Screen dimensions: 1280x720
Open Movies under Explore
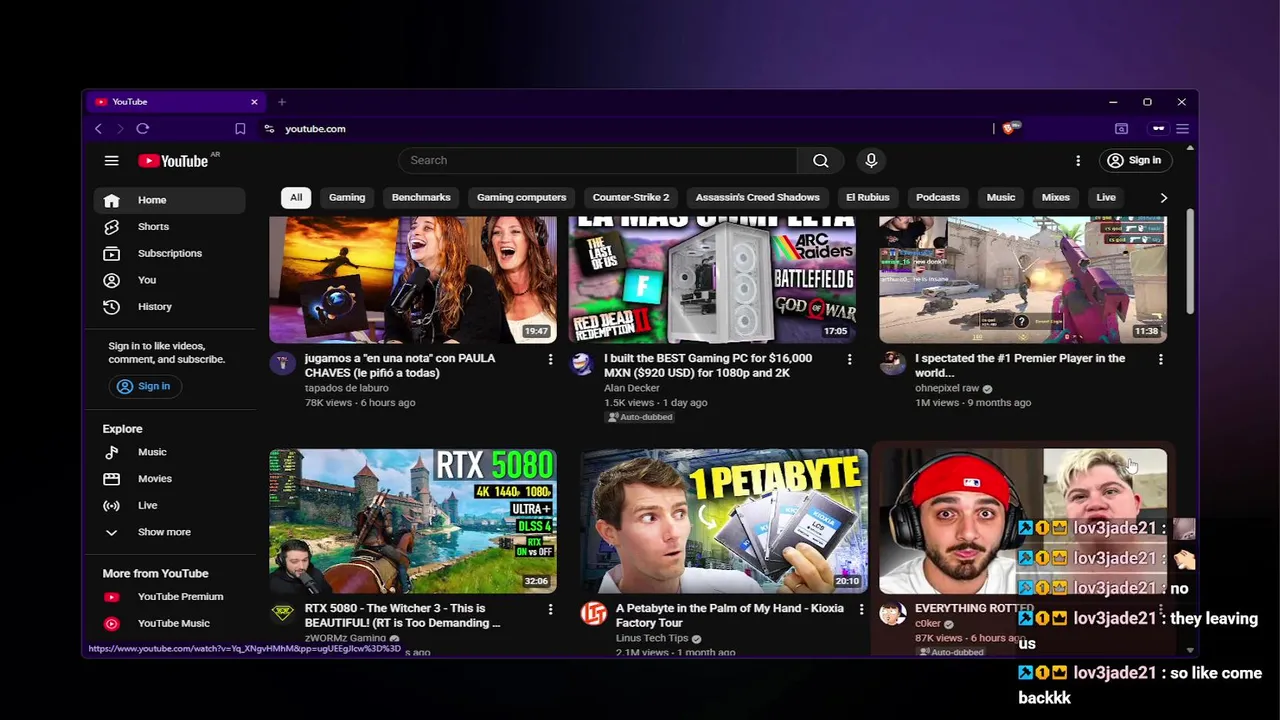coord(169,479)
